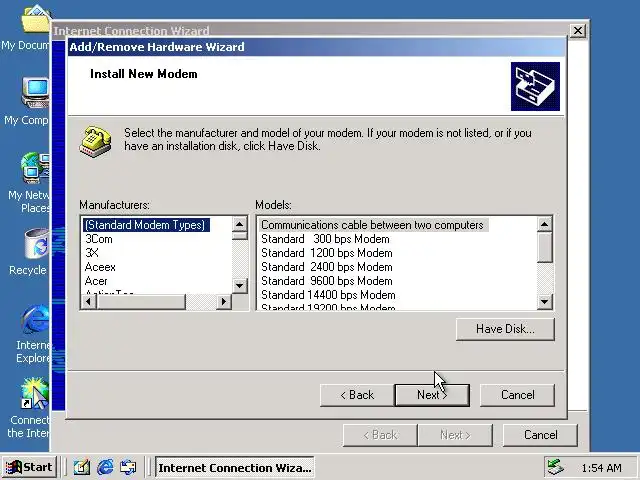Cancel the Internet Connection Wizard behind
This screenshot has height=480, width=640.
click(x=540, y=435)
